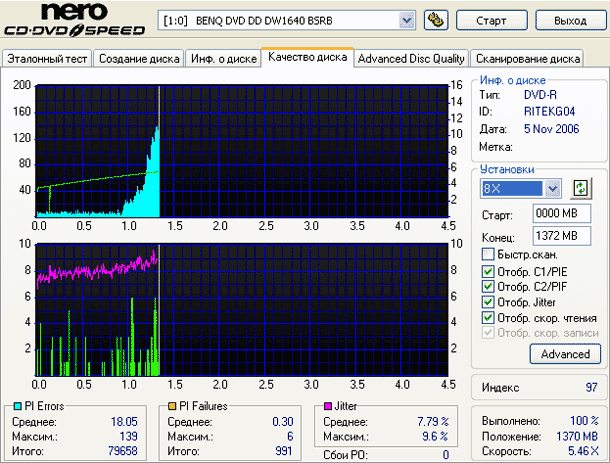610x463 pixels.
Task: Expand the 8X speed dropdown
Action: pyautogui.click(x=553, y=189)
